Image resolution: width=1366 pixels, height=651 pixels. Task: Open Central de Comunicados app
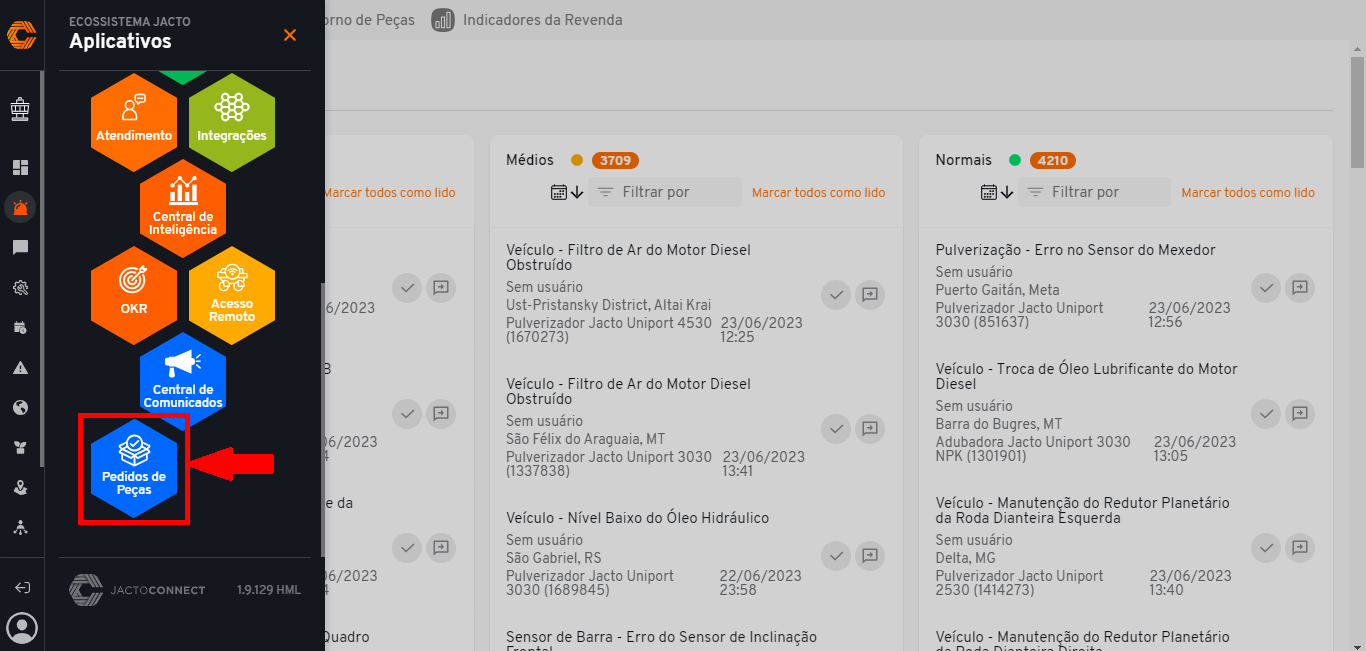click(x=183, y=381)
